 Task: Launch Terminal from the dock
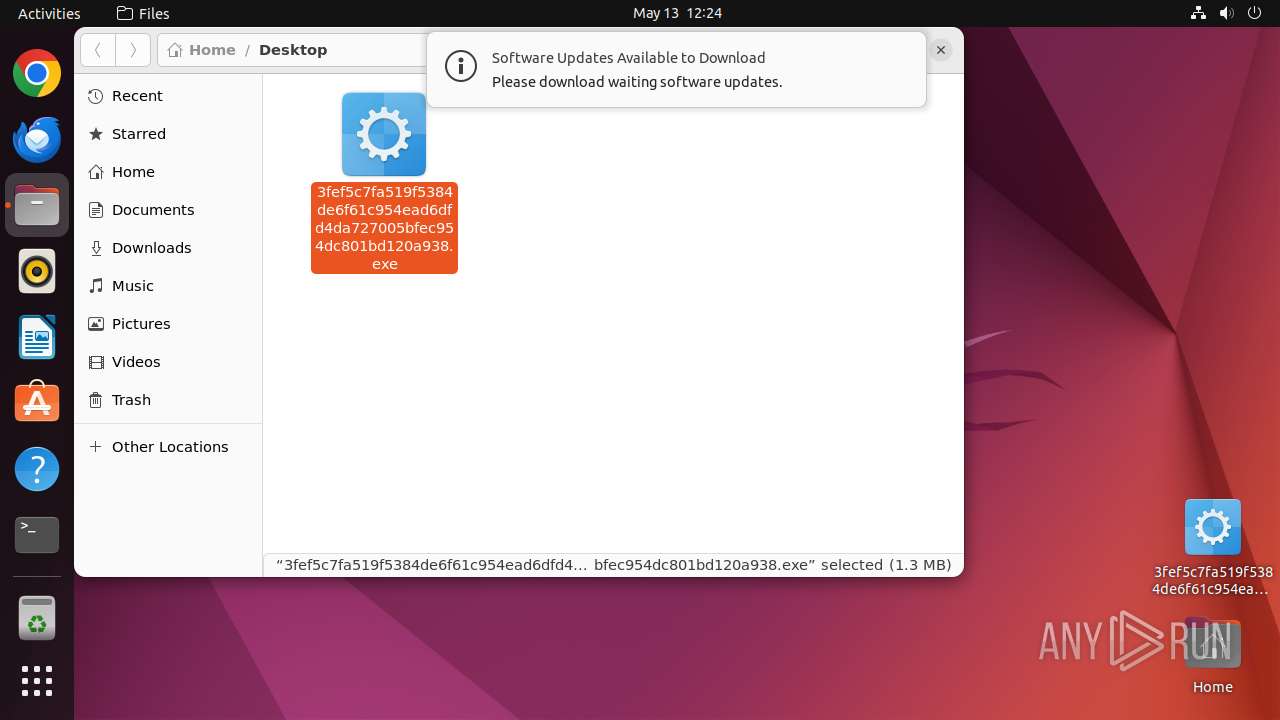pos(37,535)
